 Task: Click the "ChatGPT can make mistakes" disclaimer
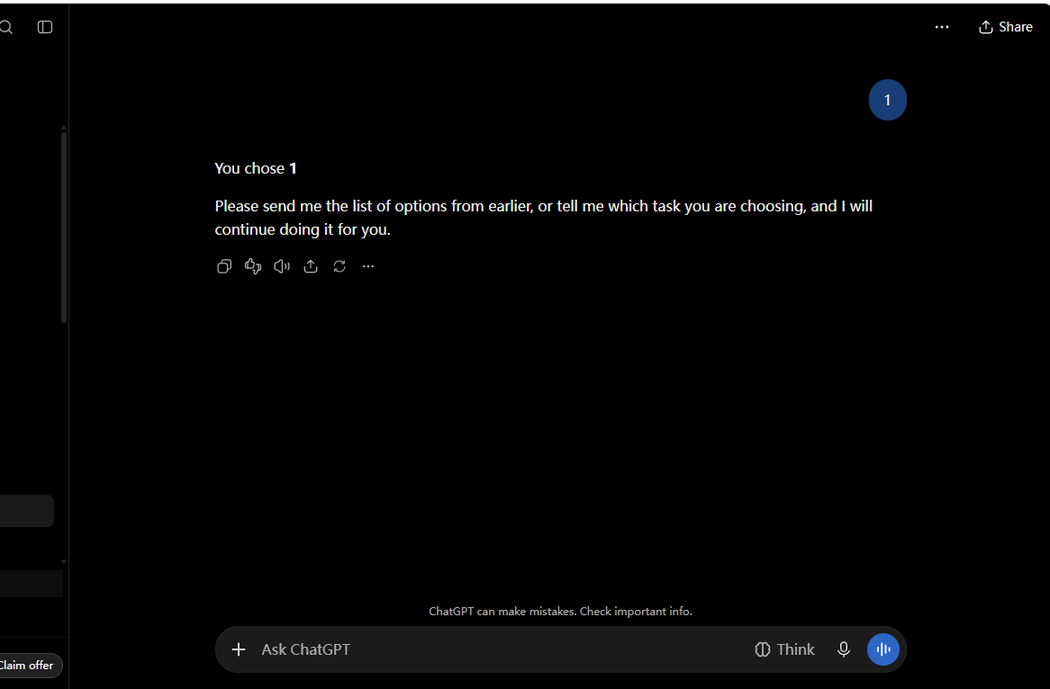(x=560, y=611)
